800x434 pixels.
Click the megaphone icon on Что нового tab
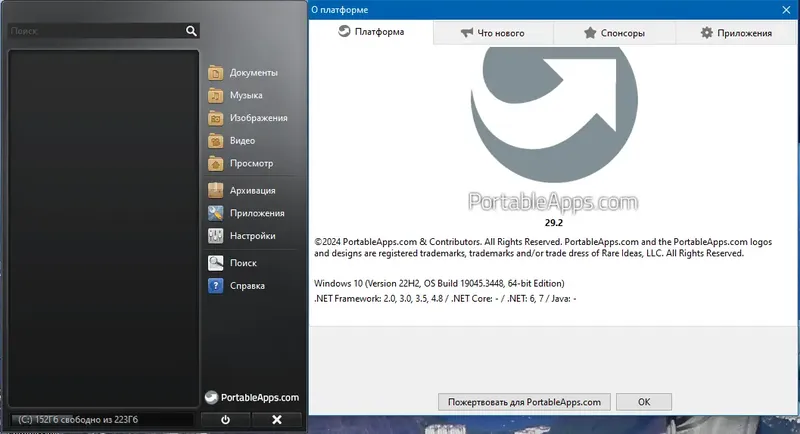[x=467, y=33]
